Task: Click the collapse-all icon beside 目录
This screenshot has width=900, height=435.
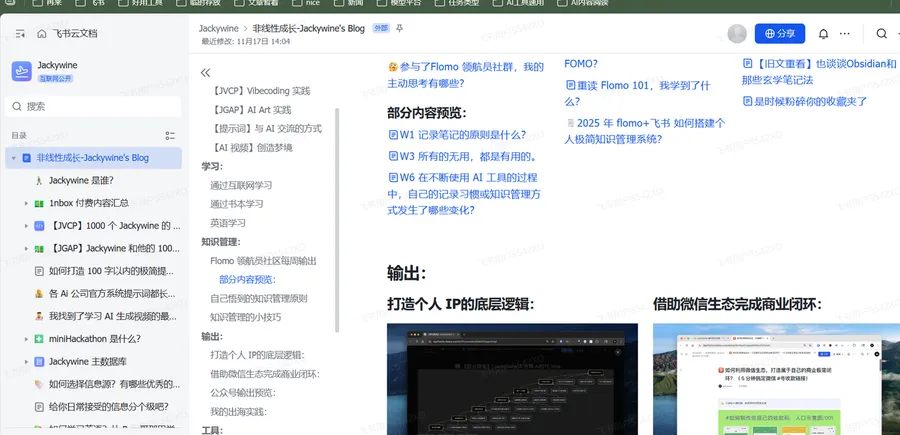Action: coord(170,136)
